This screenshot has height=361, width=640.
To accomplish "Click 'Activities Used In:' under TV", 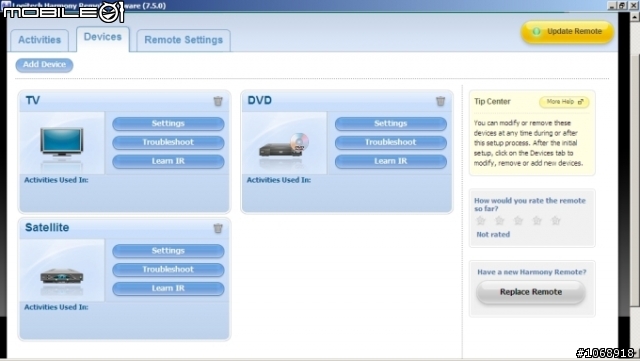I will [56, 180].
